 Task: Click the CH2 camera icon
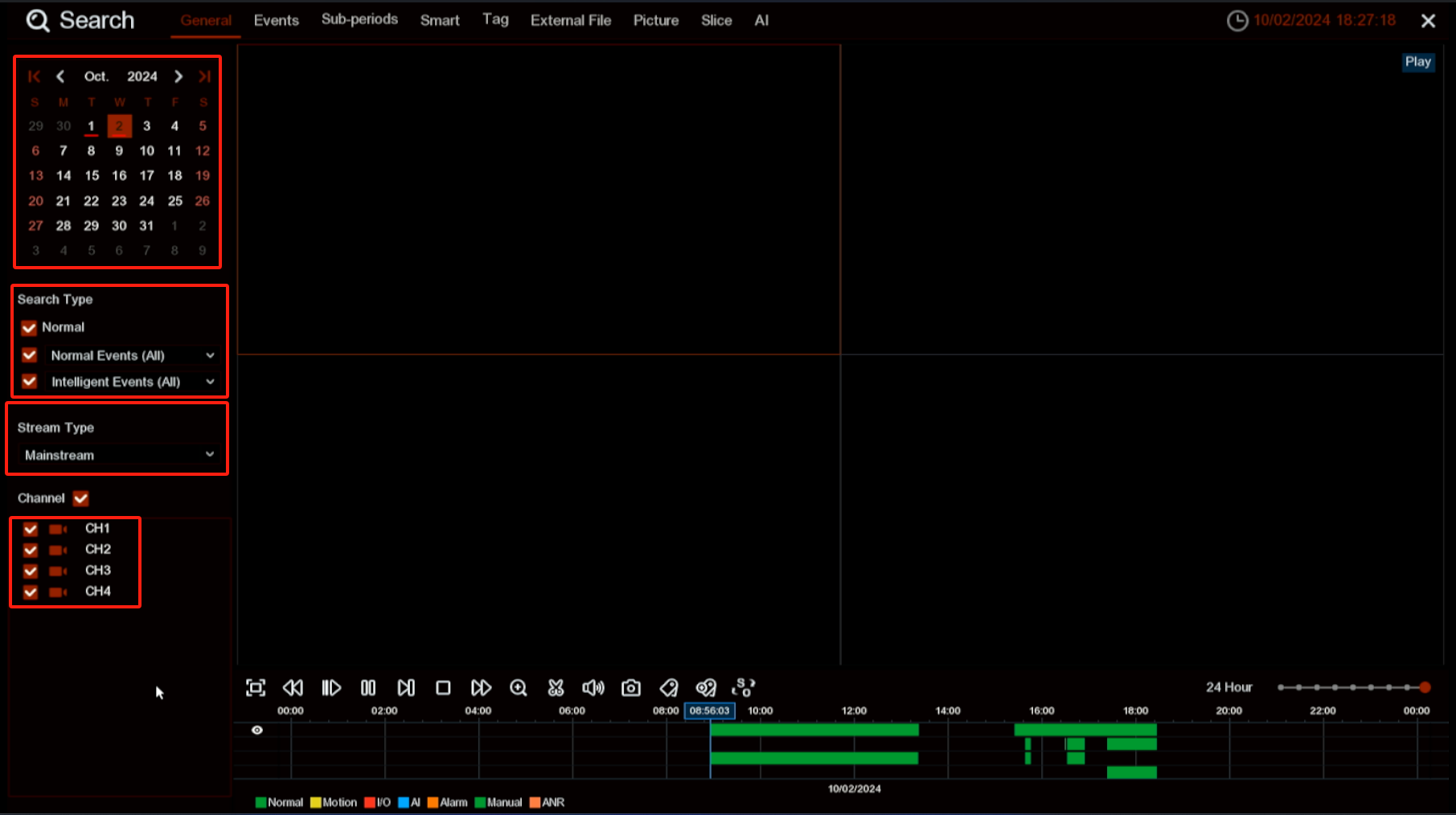(58, 550)
